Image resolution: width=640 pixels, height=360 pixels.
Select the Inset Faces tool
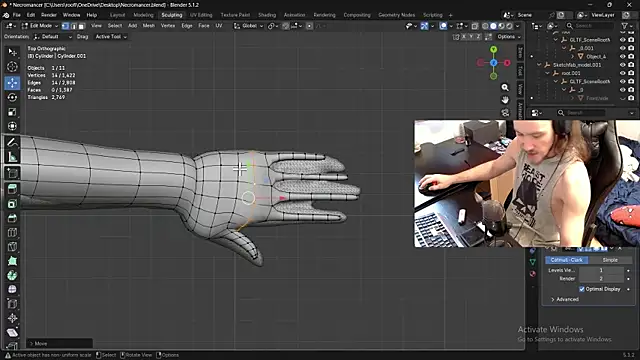tap(12, 203)
